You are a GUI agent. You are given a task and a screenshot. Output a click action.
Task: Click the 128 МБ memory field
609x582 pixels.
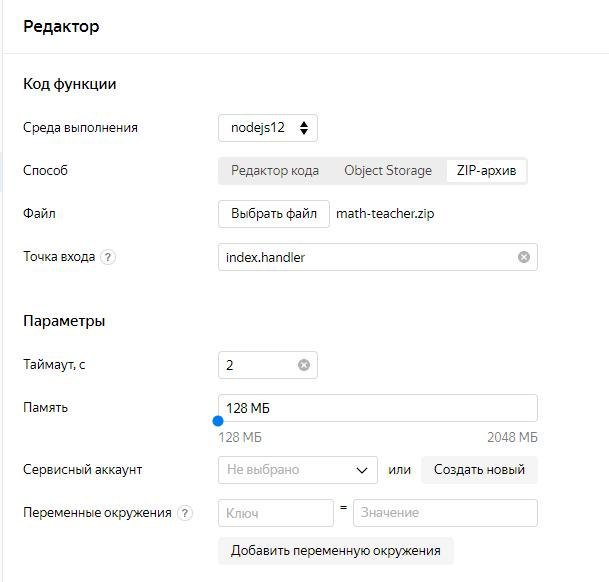tap(378, 408)
